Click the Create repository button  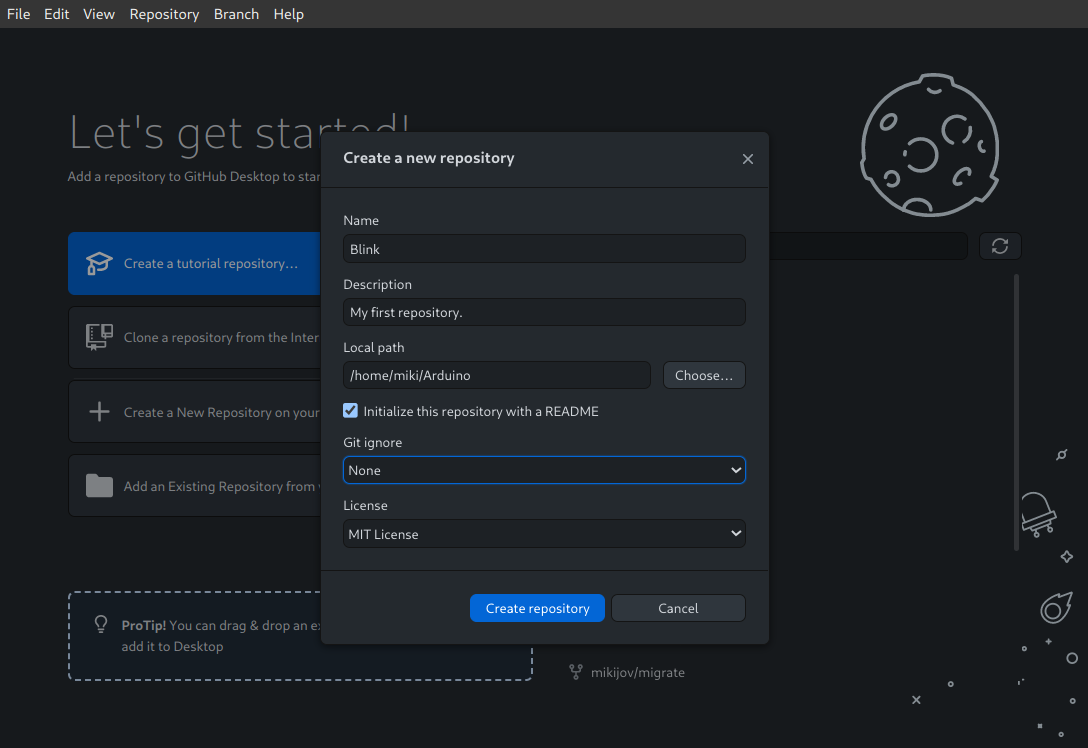click(x=537, y=609)
